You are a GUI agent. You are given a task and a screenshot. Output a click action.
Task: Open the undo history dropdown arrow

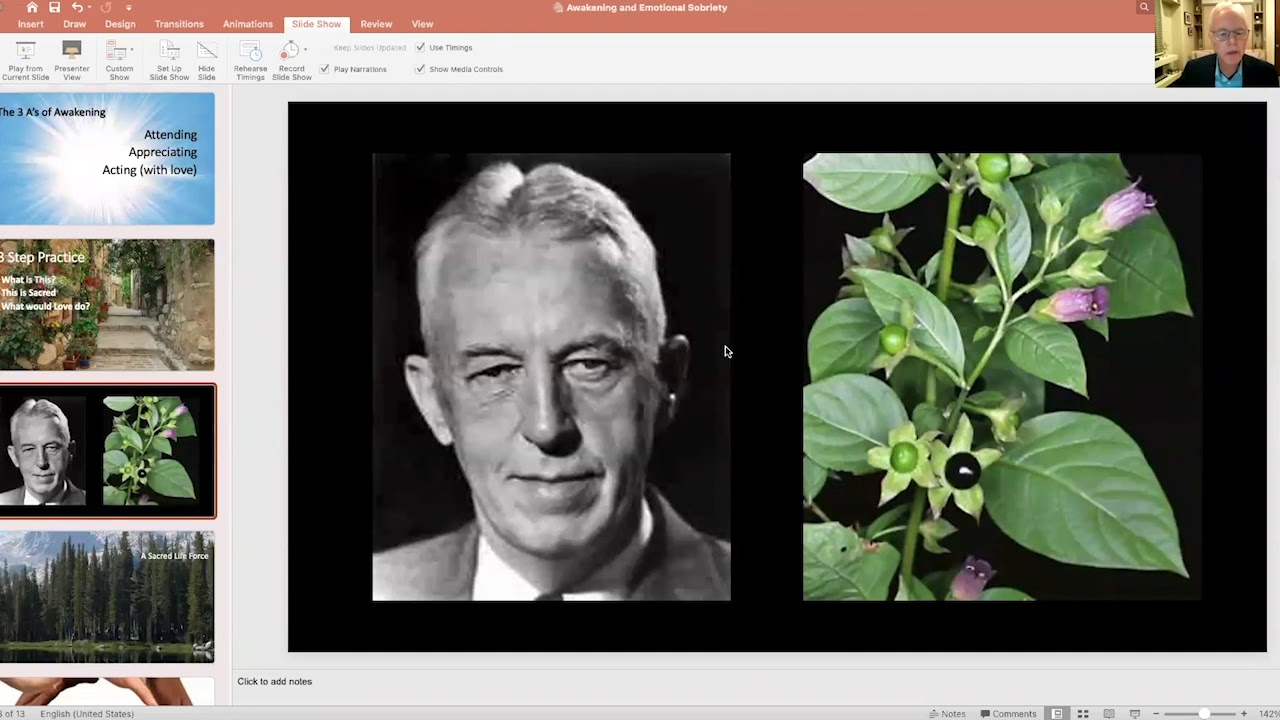pyautogui.click(x=89, y=8)
